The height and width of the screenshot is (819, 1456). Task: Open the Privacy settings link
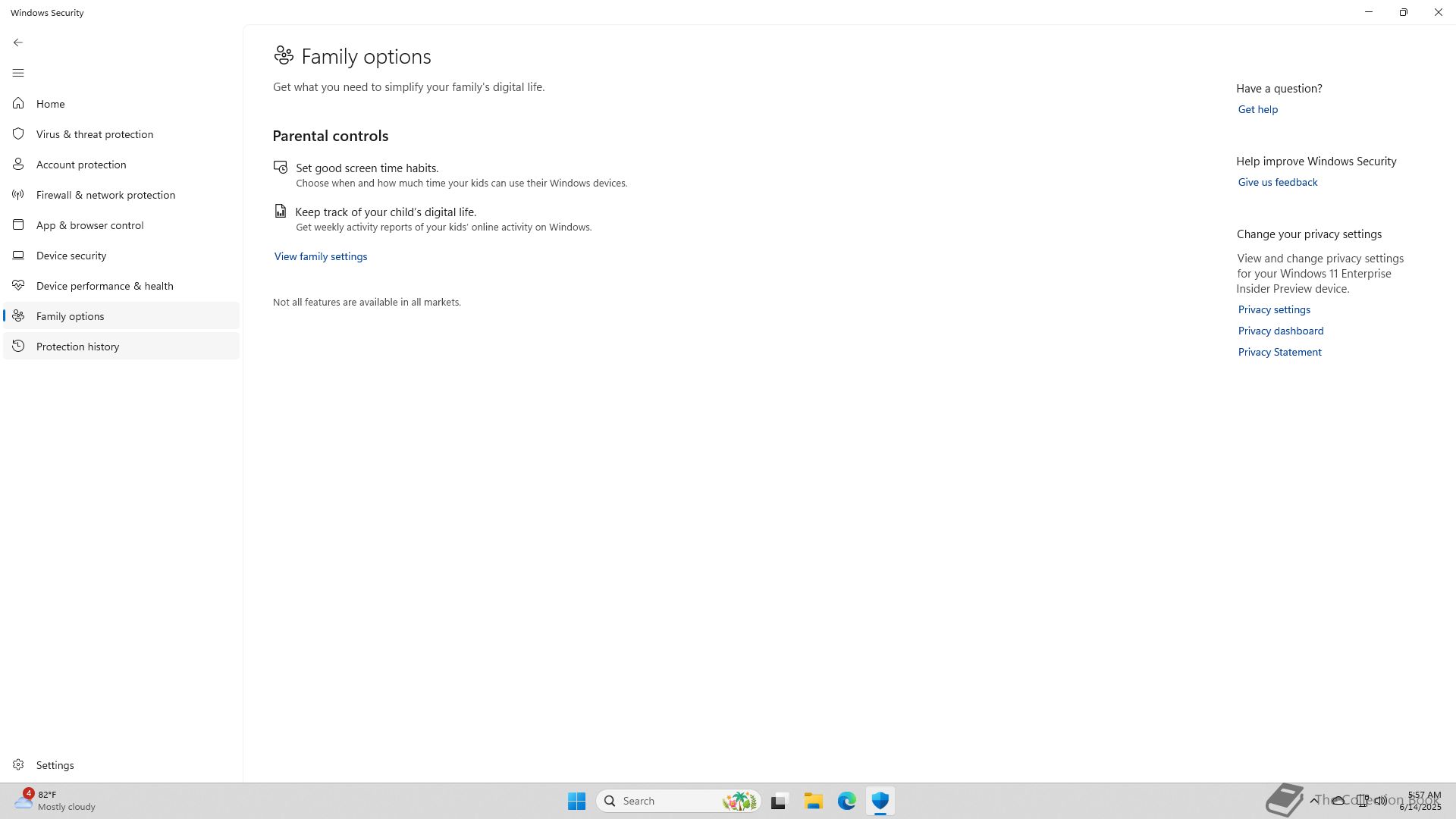(x=1273, y=310)
